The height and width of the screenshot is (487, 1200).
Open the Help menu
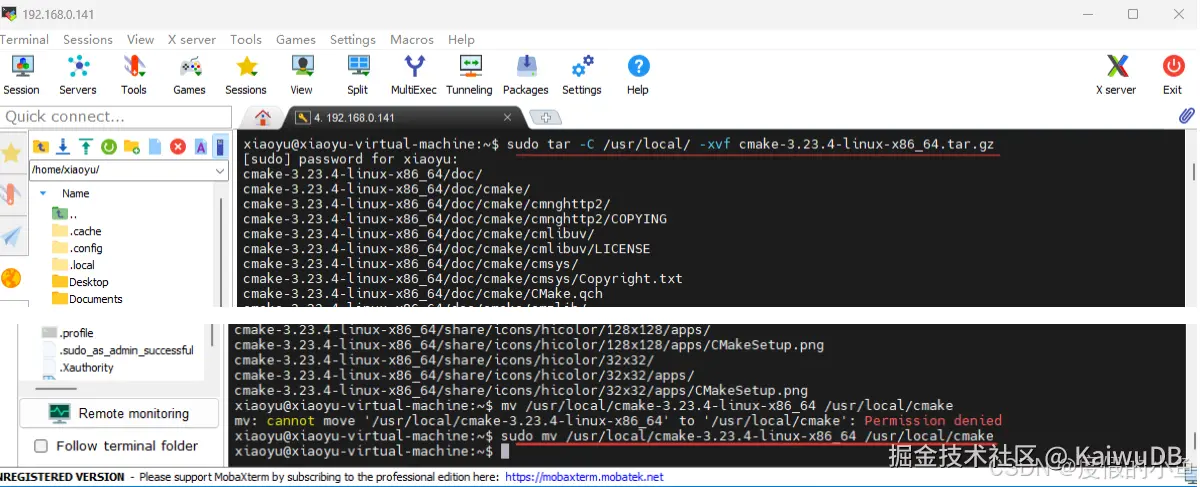461,39
